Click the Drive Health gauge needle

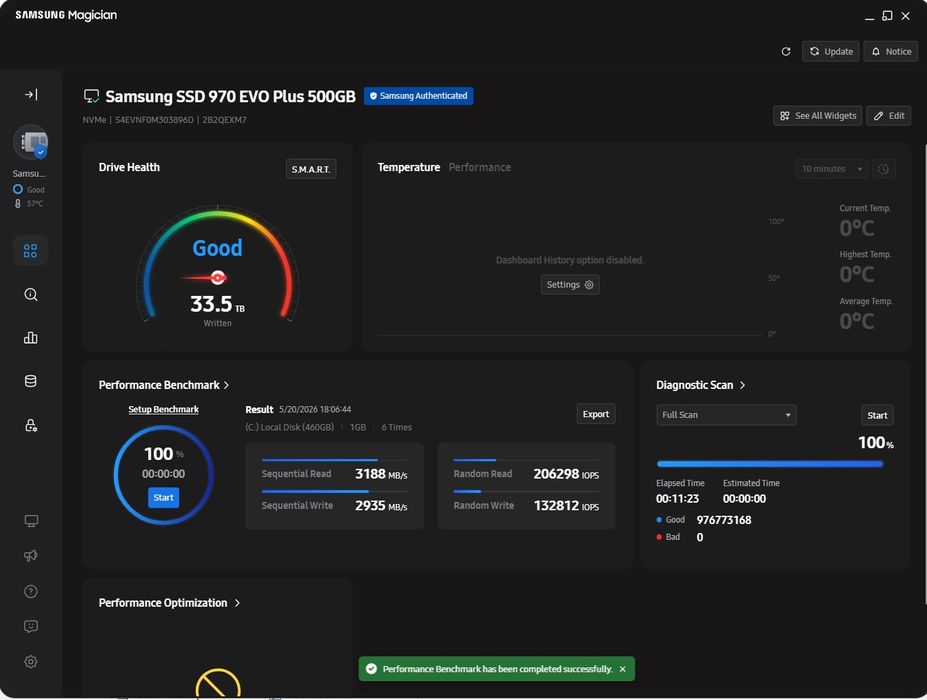(x=205, y=277)
